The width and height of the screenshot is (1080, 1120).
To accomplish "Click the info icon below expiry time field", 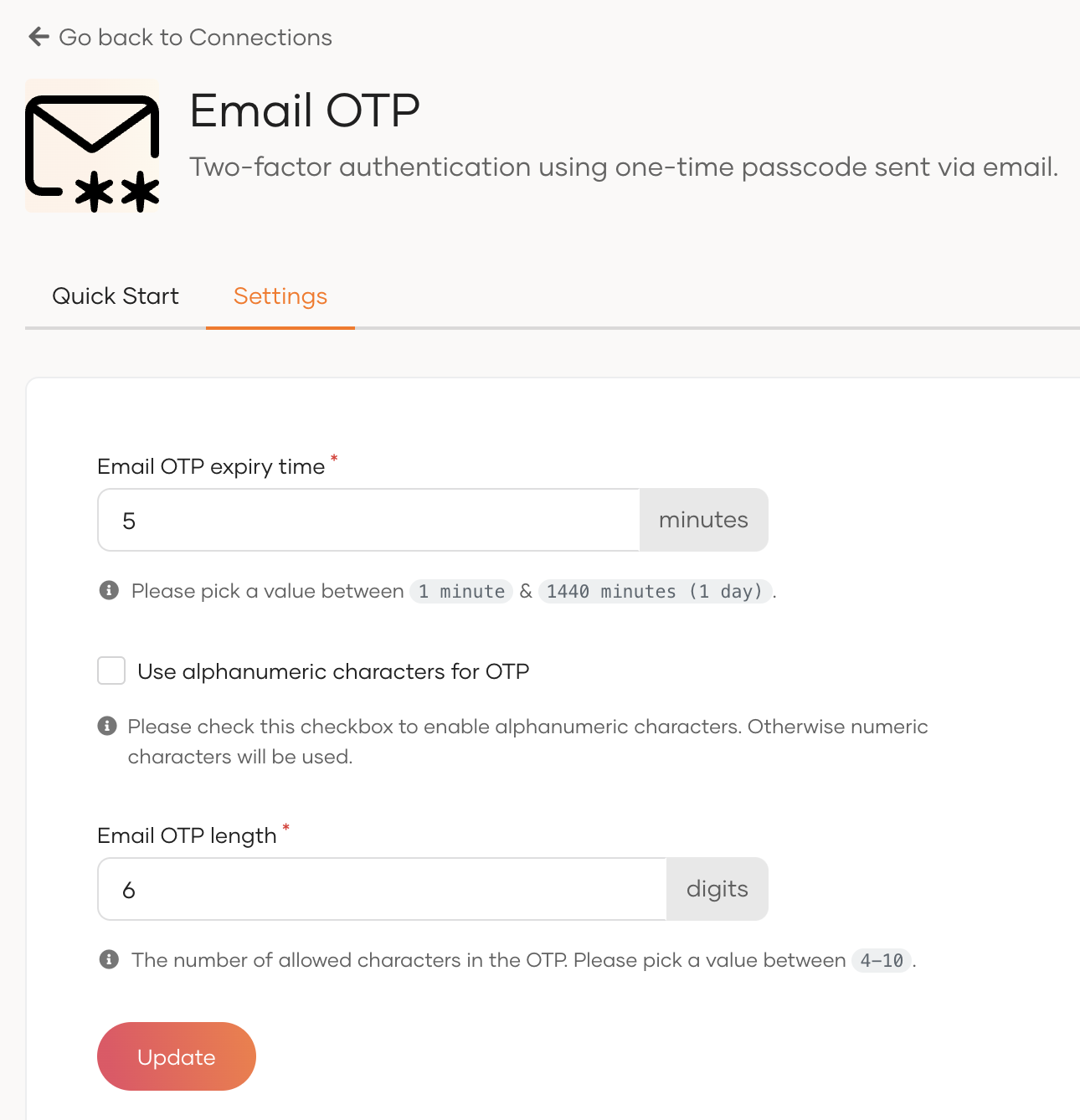I will point(108,590).
